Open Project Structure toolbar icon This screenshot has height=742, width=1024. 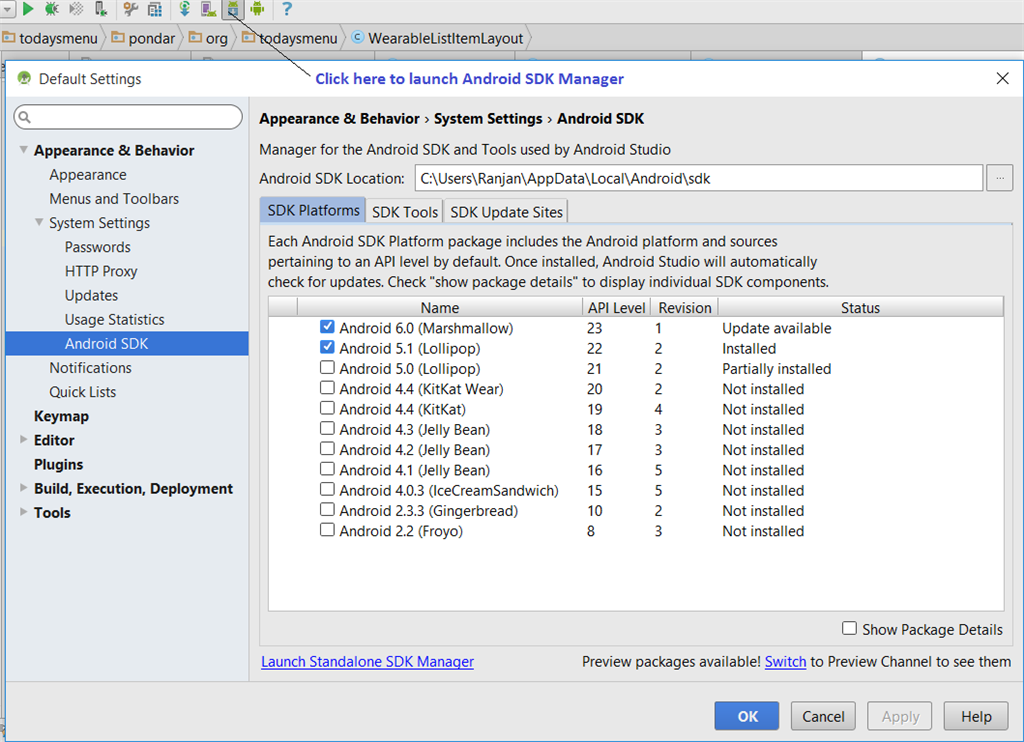pos(154,9)
